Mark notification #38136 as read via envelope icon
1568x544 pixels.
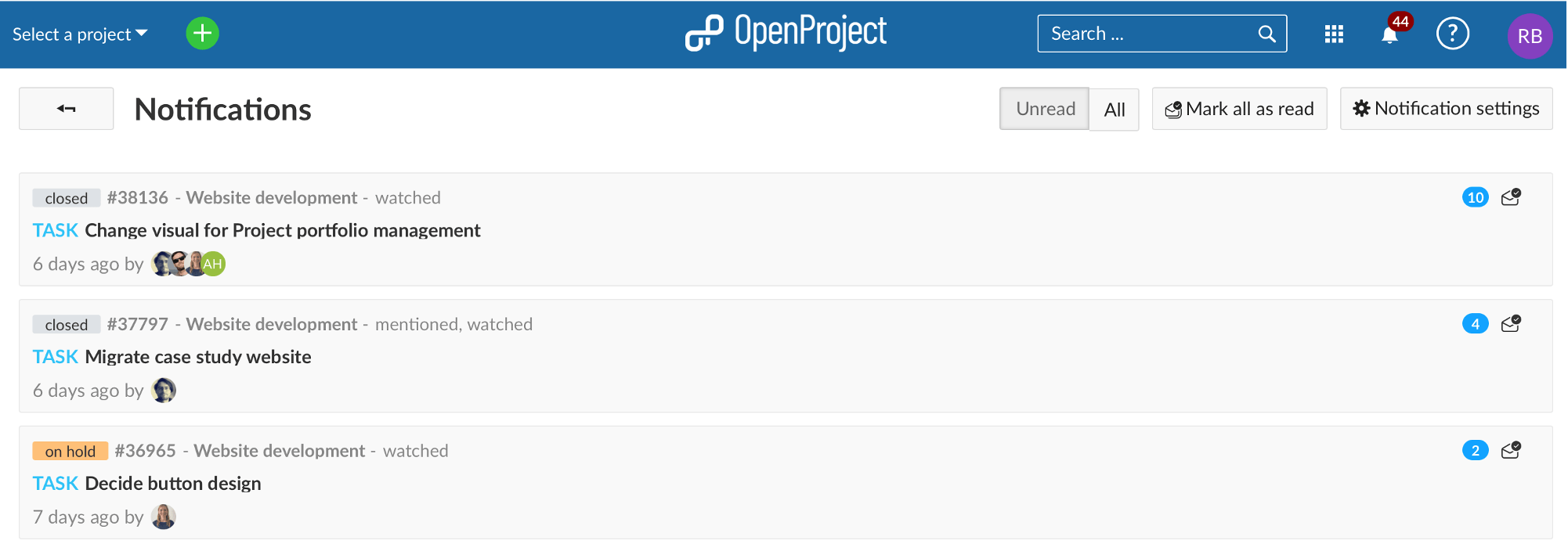click(1511, 197)
